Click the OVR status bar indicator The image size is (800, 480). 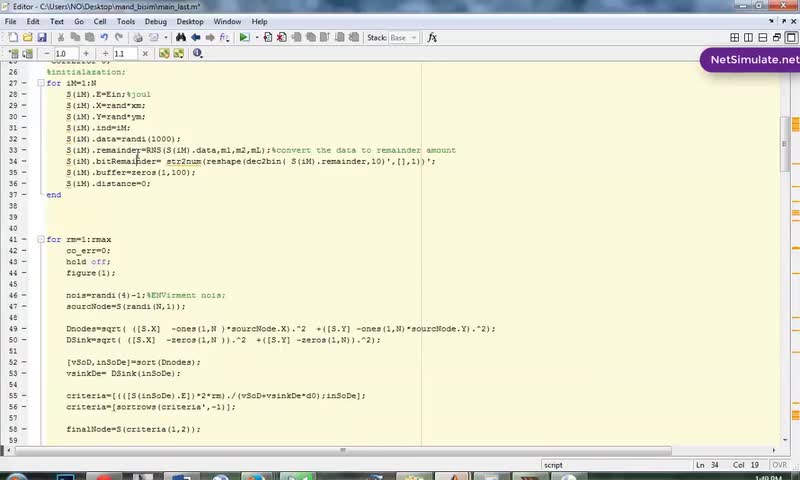tap(779, 465)
